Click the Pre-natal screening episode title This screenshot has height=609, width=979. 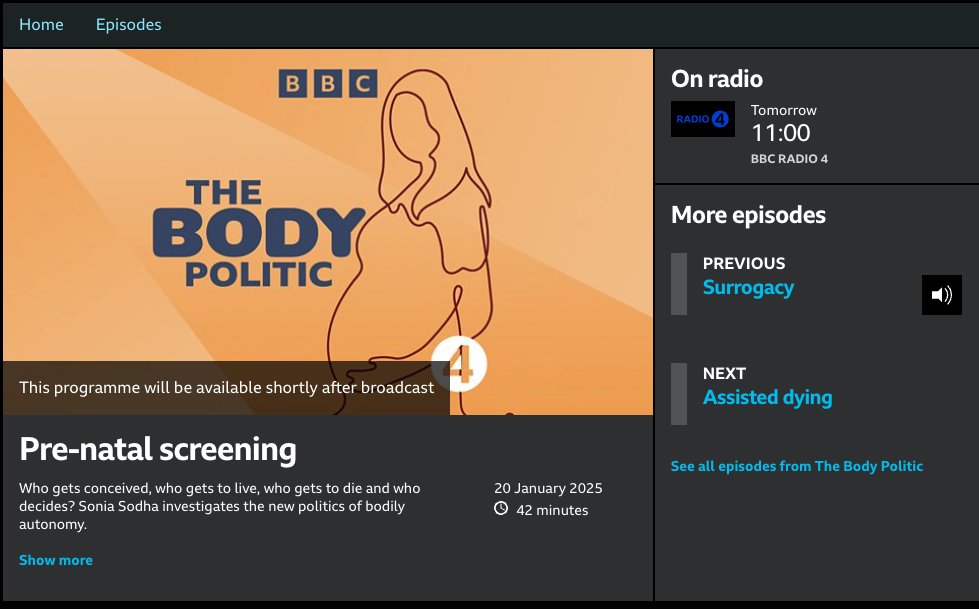pos(160,449)
